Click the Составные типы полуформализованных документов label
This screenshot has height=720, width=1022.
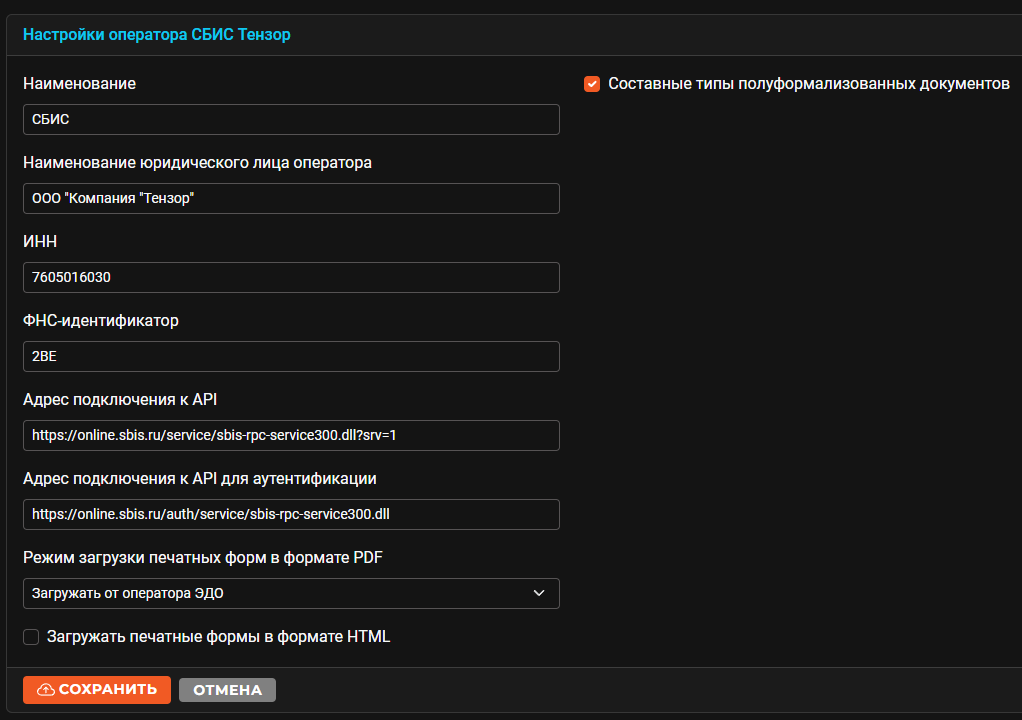(x=809, y=84)
